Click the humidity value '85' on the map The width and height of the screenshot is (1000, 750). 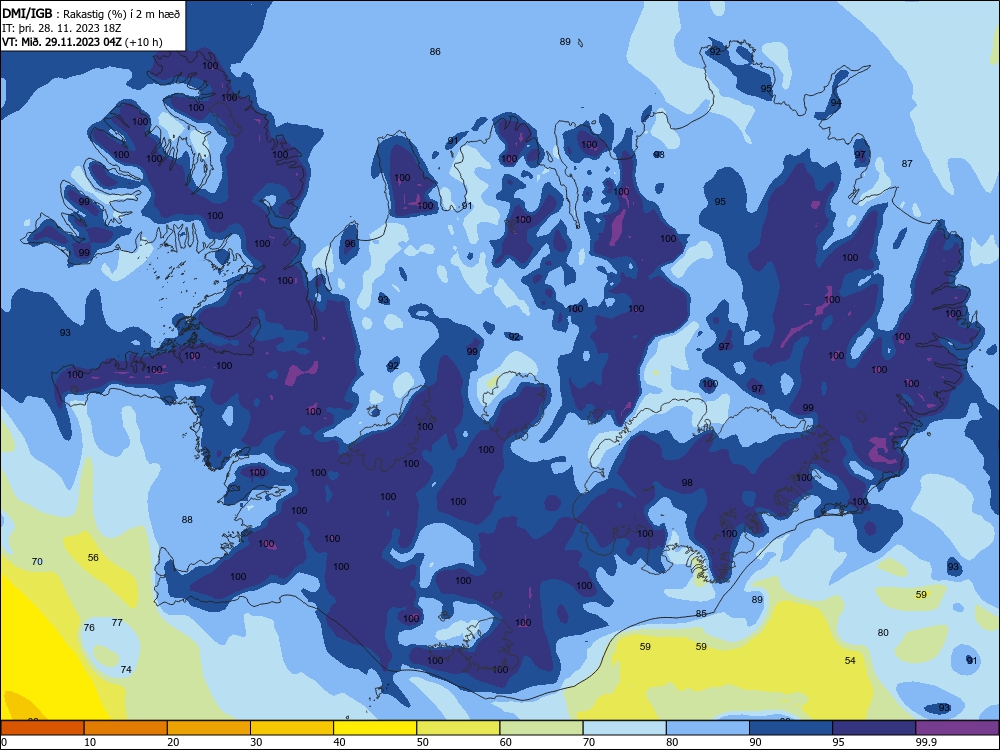pyautogui.click(x=701, y=614)
